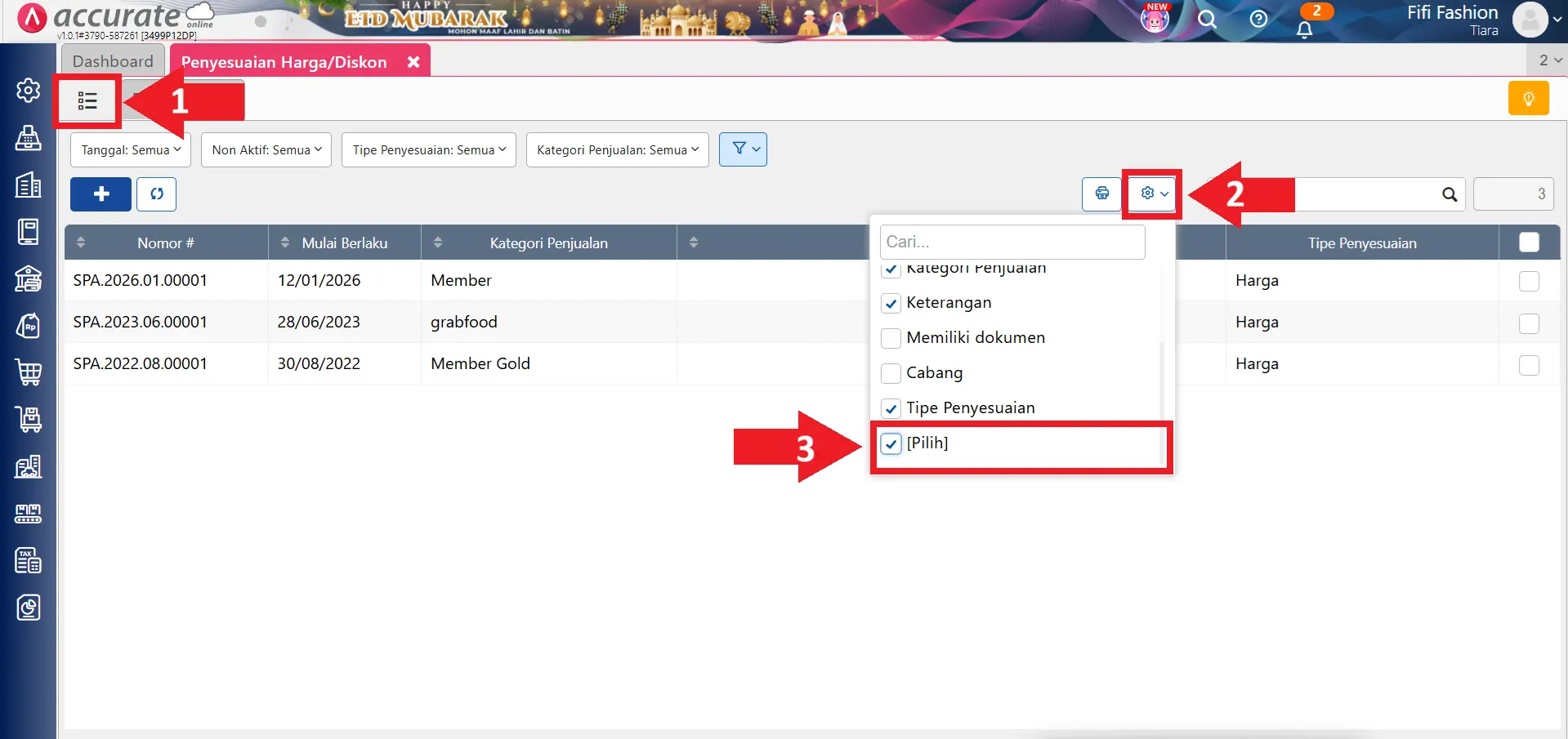Screen dimensions: 1568x739
Task: Click the top bar search magnifier icon
Action: 1207,19
